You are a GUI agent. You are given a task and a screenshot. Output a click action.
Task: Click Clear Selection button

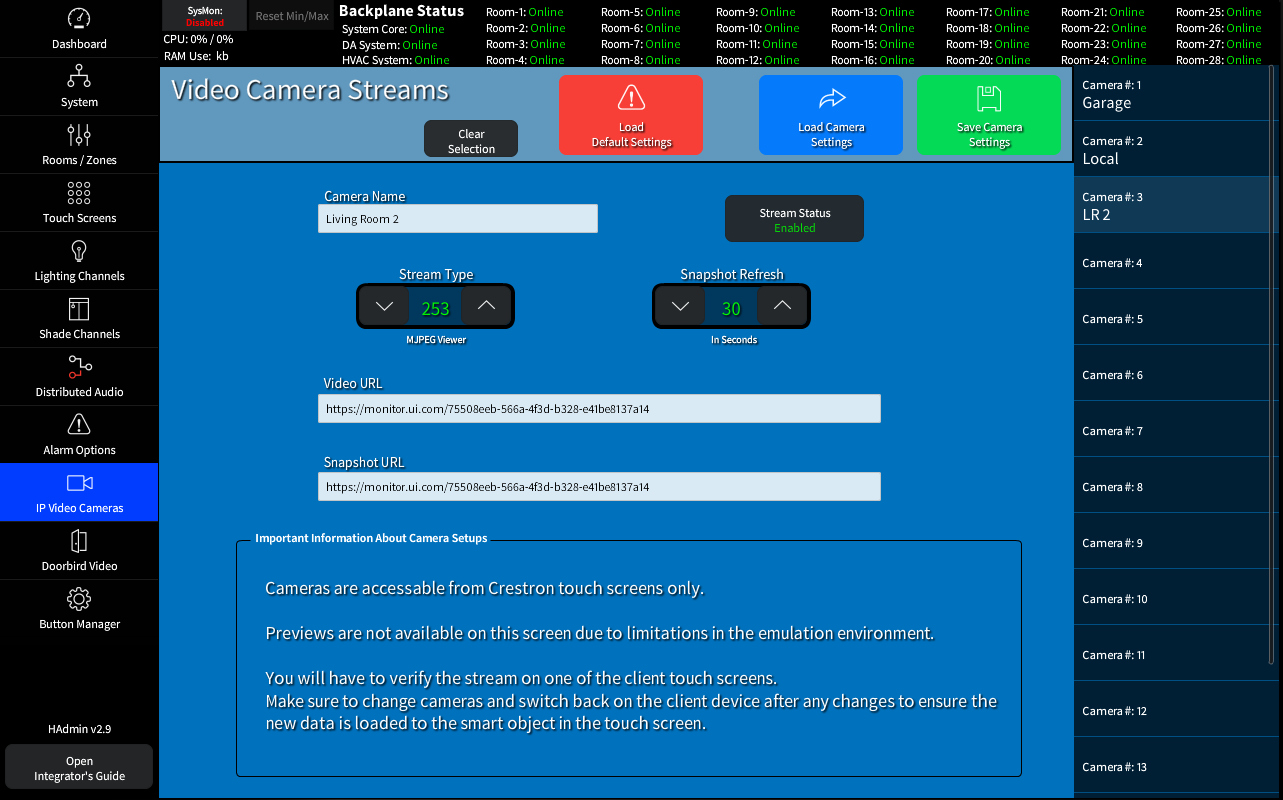click(471, 139)
